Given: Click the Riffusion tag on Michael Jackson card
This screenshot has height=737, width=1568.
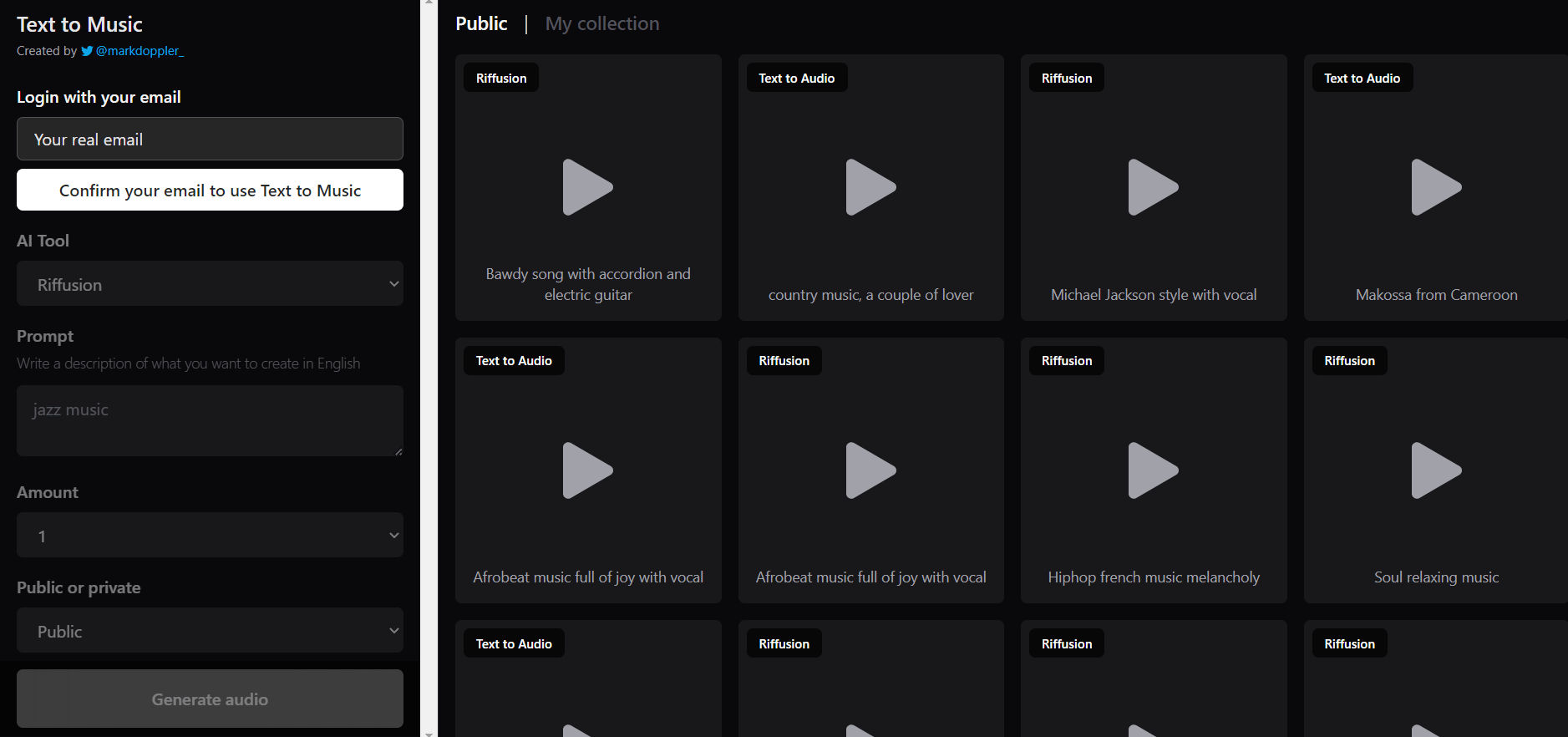Looking at the screenshot, I should (1067, 78).
